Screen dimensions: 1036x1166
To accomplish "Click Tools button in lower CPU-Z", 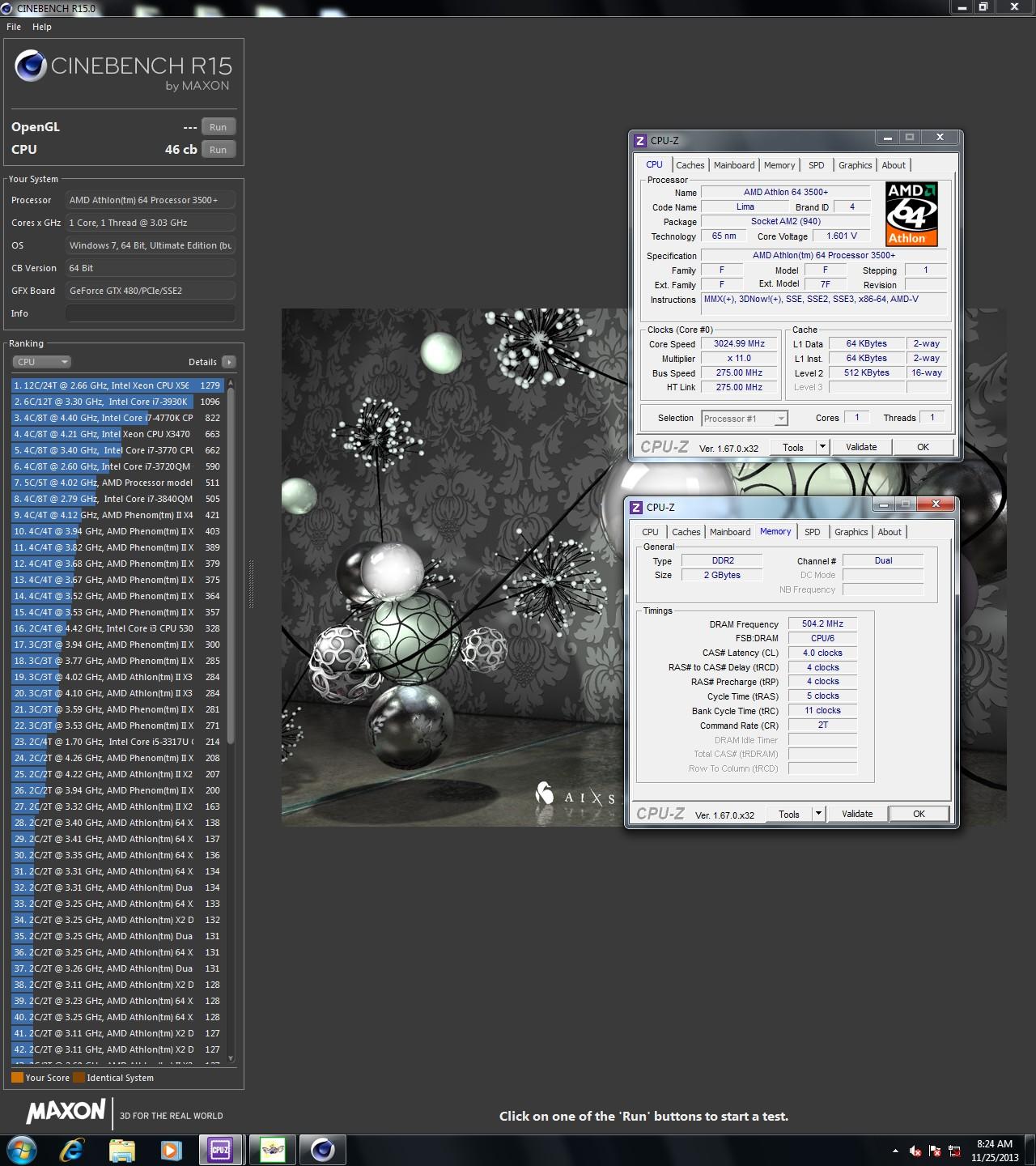I will click(789, 814).
